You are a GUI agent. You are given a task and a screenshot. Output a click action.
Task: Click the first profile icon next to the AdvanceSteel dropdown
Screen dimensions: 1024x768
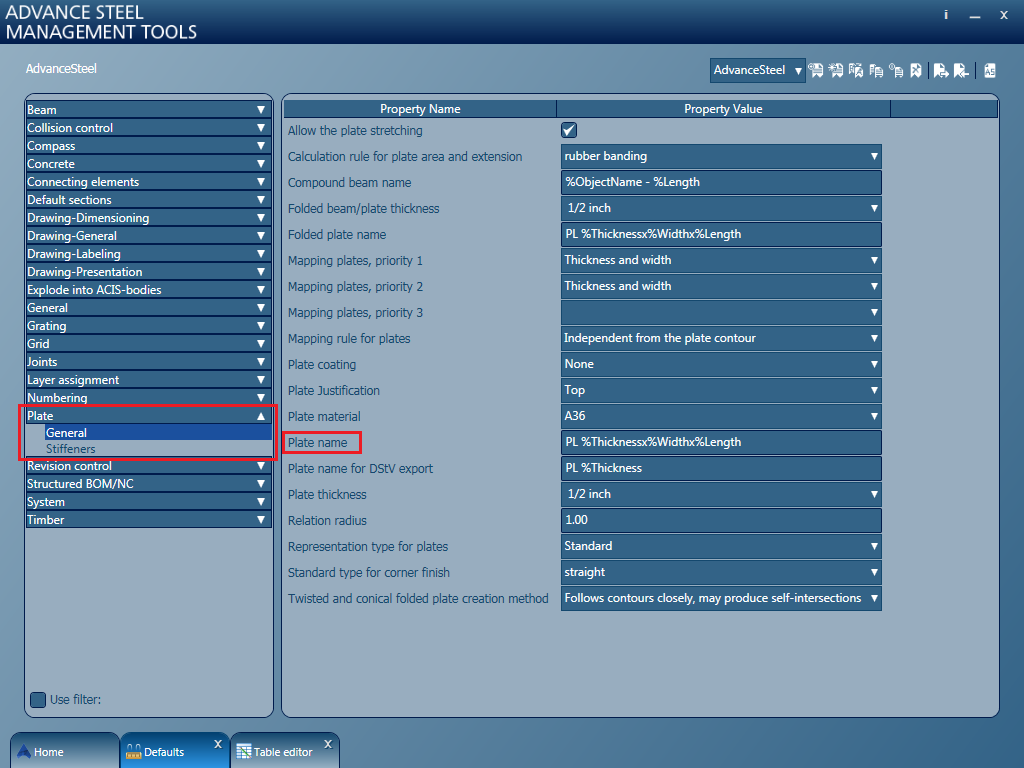pyautogui.click(x=816, y=70)
